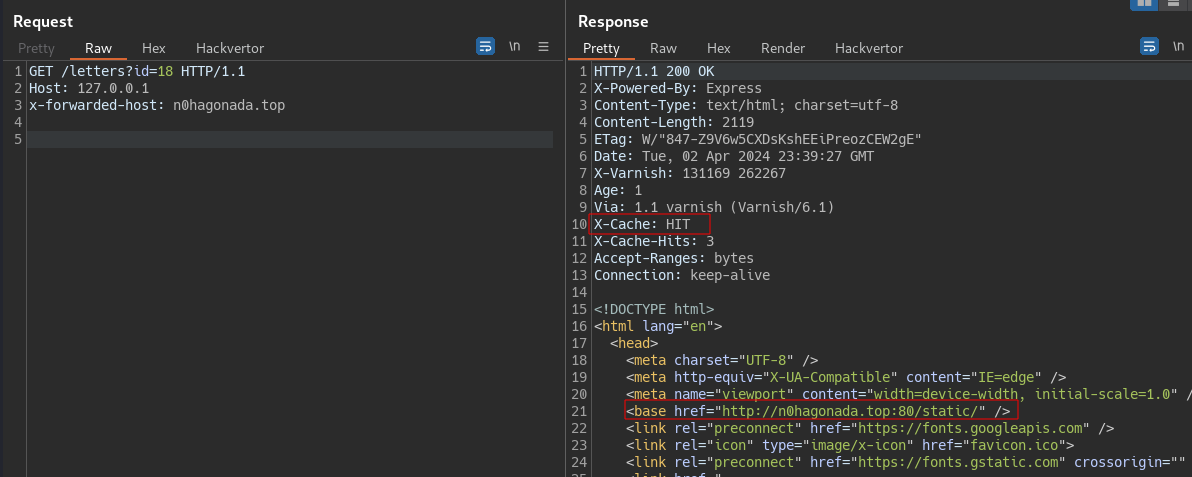Screen dimensions: 1192x477
Task: Show \n characters in Response panel
Action: (x=1178, y=46)
